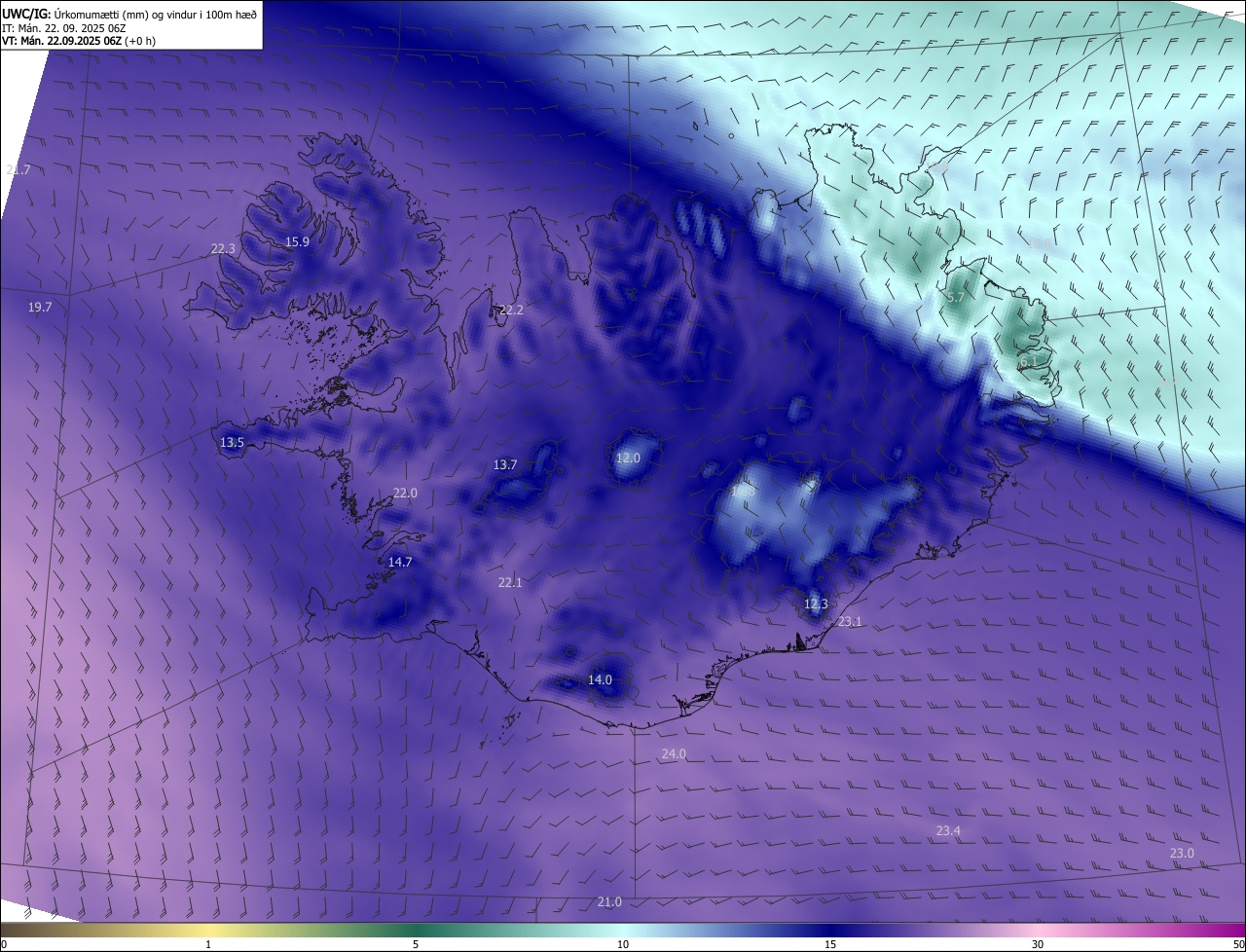Click the 23.1 value label
This screenshot has height=952, width=1246.
pos(850,621)
